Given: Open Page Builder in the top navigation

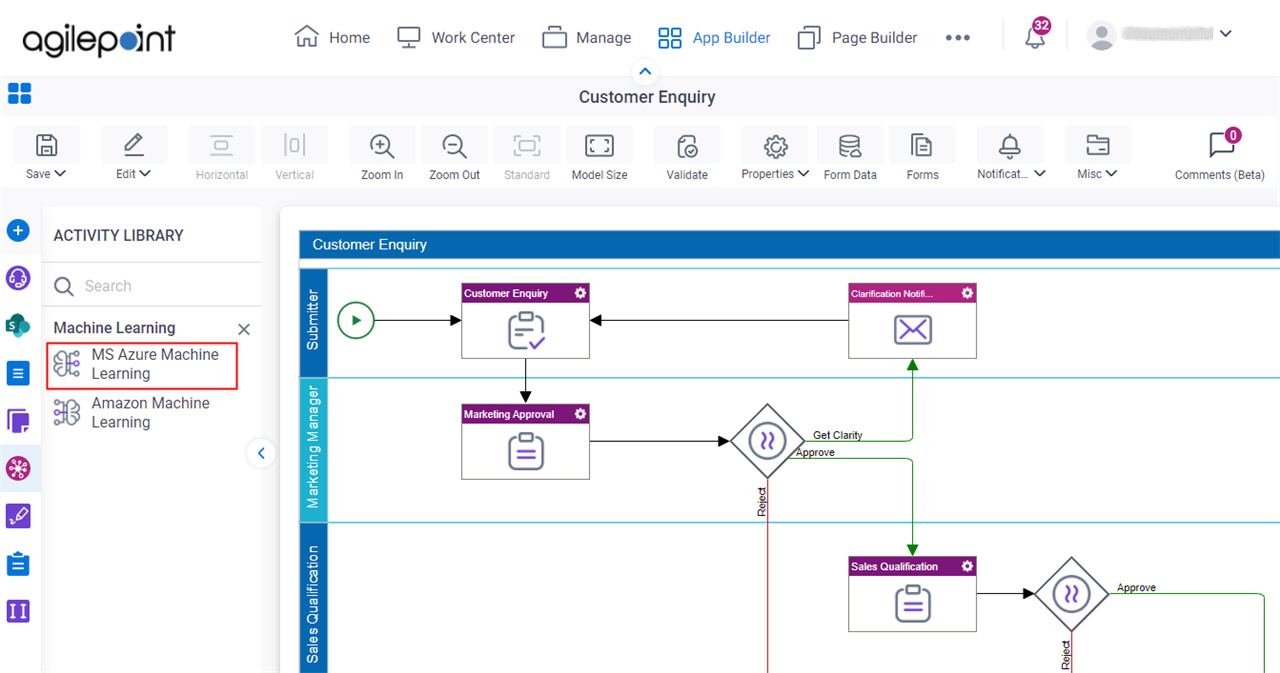Looking at the screenshot, I should [857, 37].
